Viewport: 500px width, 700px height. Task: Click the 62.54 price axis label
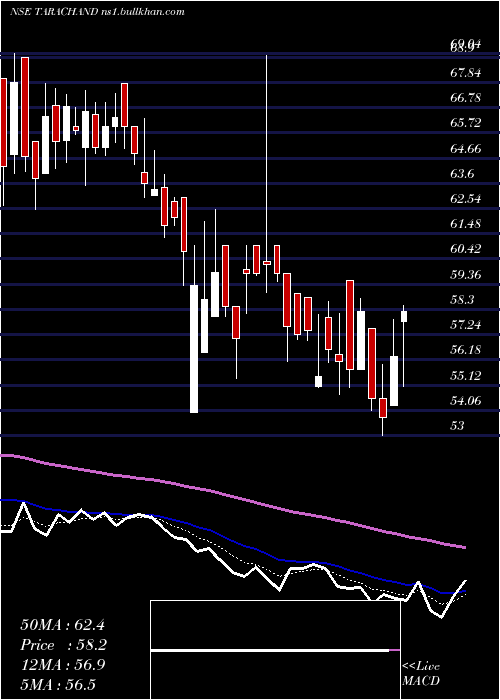point(466,199)
